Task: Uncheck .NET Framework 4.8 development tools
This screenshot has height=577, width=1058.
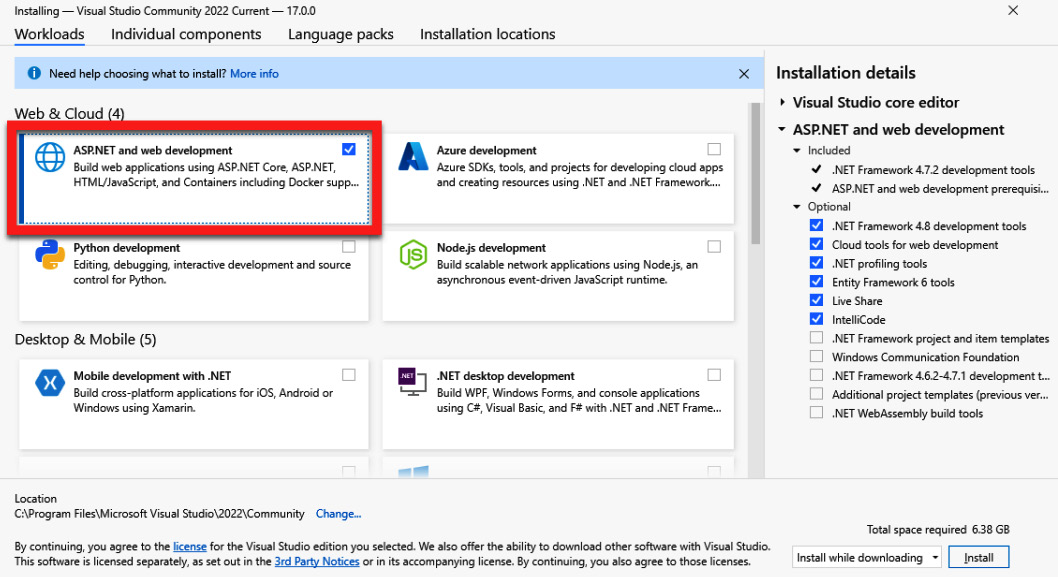Action: click(816, 225)
